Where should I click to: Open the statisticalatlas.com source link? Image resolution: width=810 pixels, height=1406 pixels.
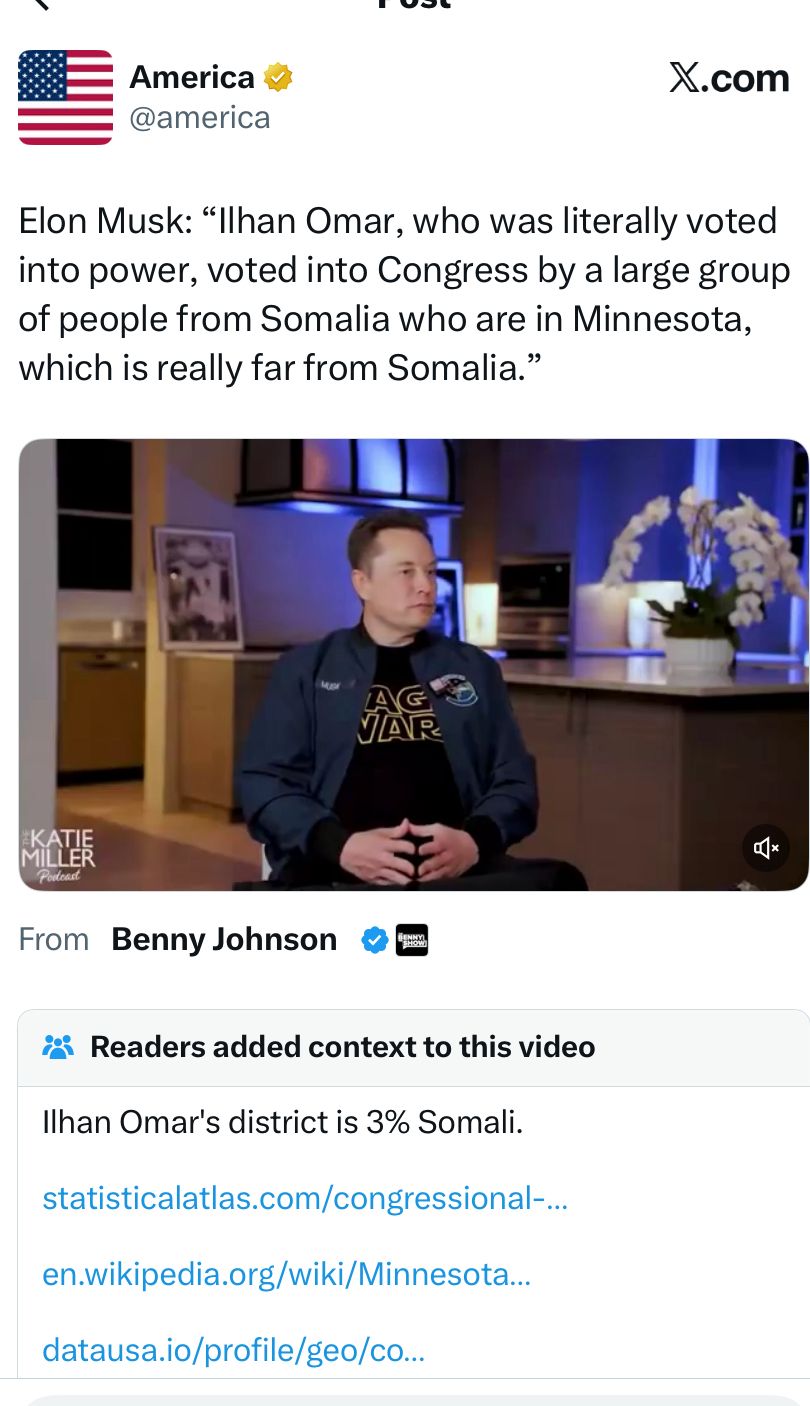coord(305,1197)
